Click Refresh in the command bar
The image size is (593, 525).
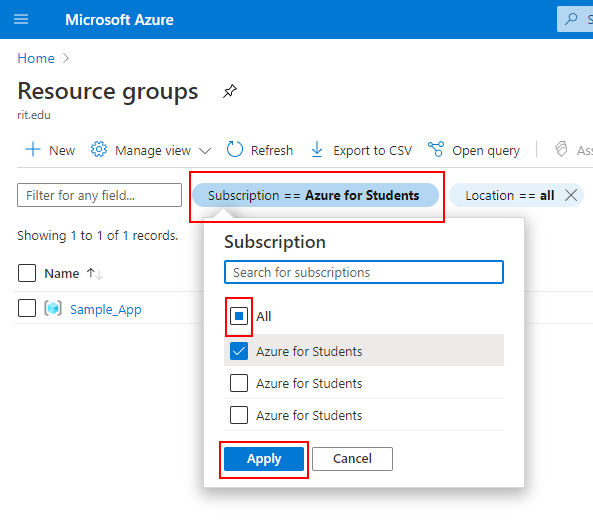pos(260,150)
